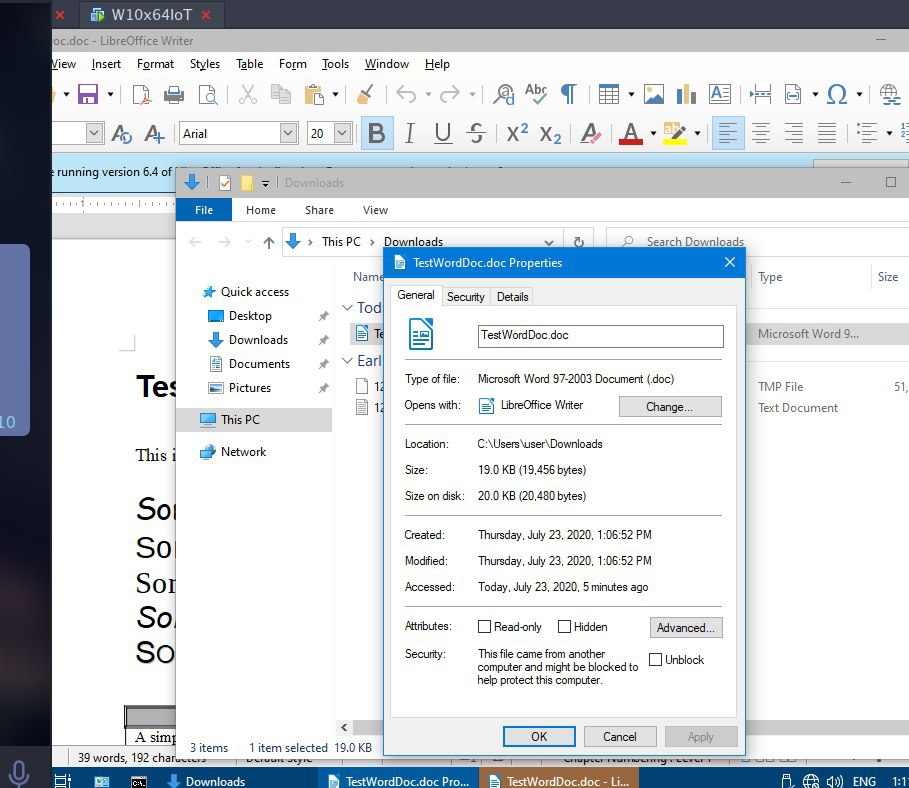The height and width of the screenshot is (788, 909).
Task: Toggle Print Preview in Writer toolbar
Action: point(208,94)
